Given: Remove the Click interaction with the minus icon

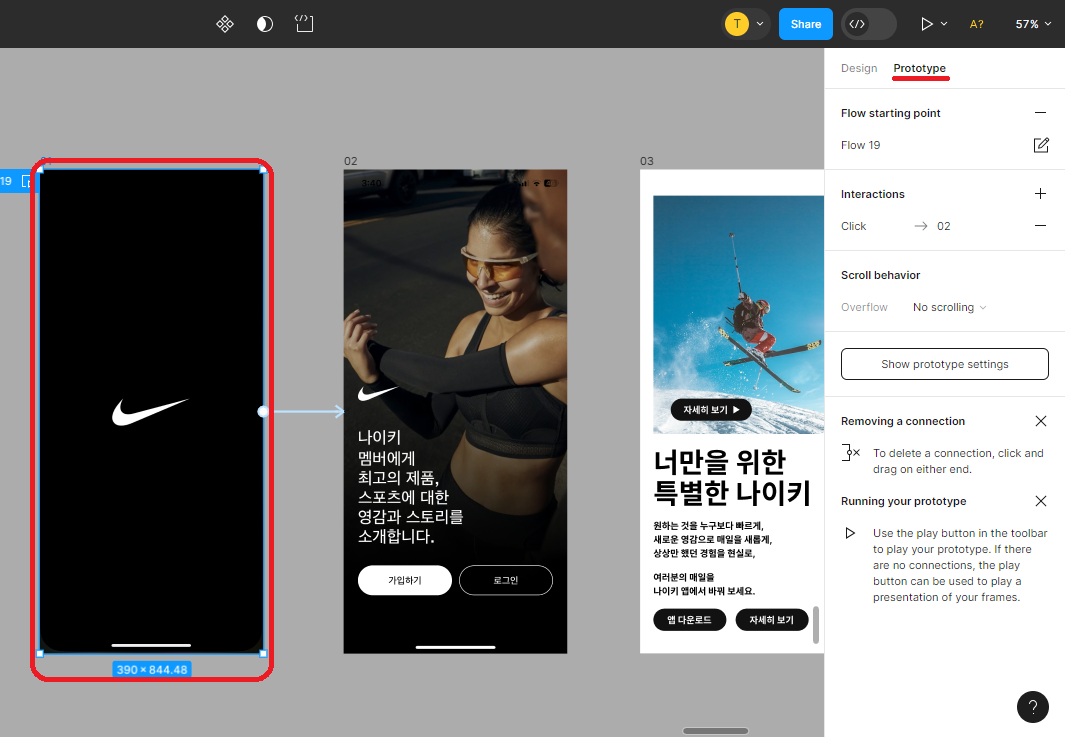Looking at the screenshot, I should point(1040,226).
